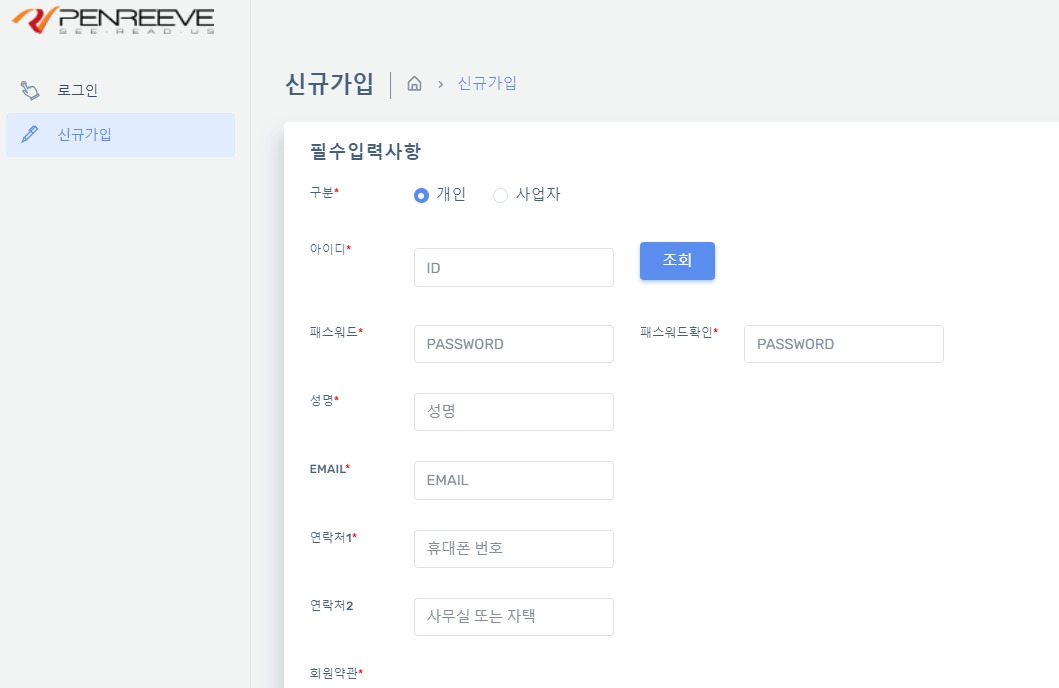
Task: Select the 개인 radio button
Action: click(x=421, y=195)
